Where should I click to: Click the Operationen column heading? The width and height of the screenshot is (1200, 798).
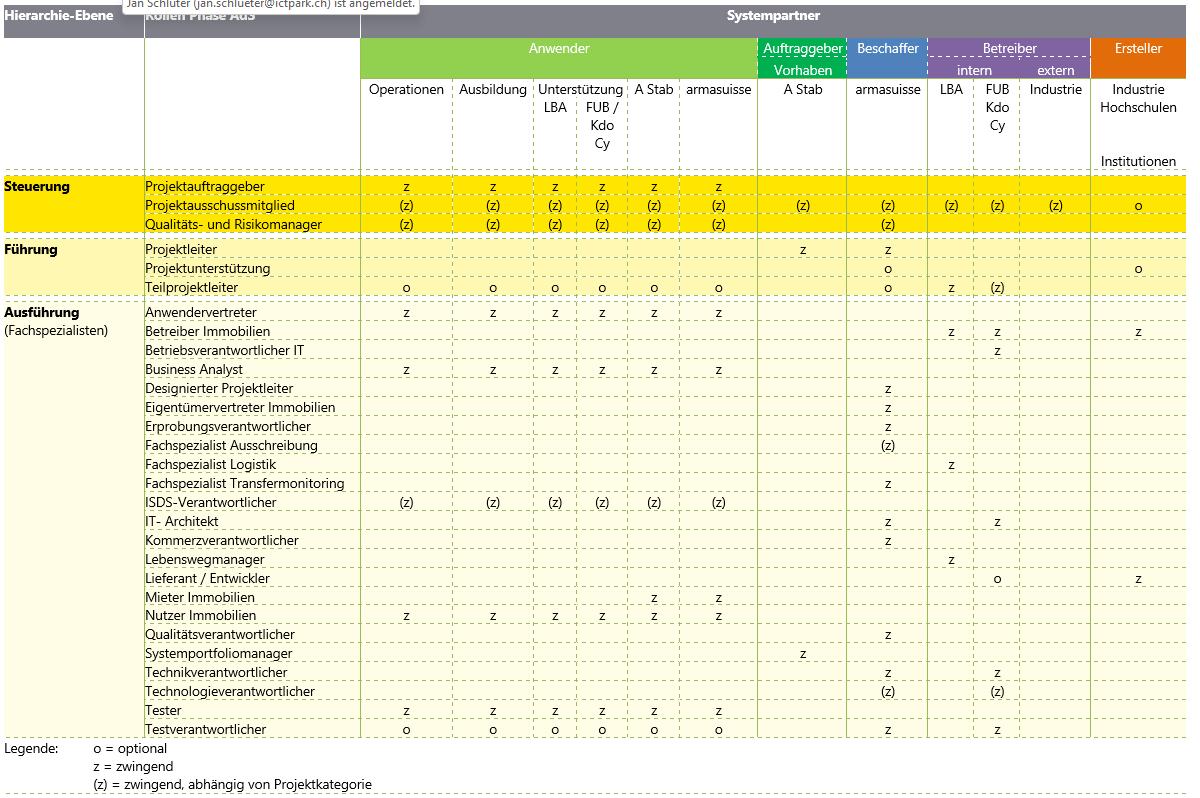pos(406,90)
